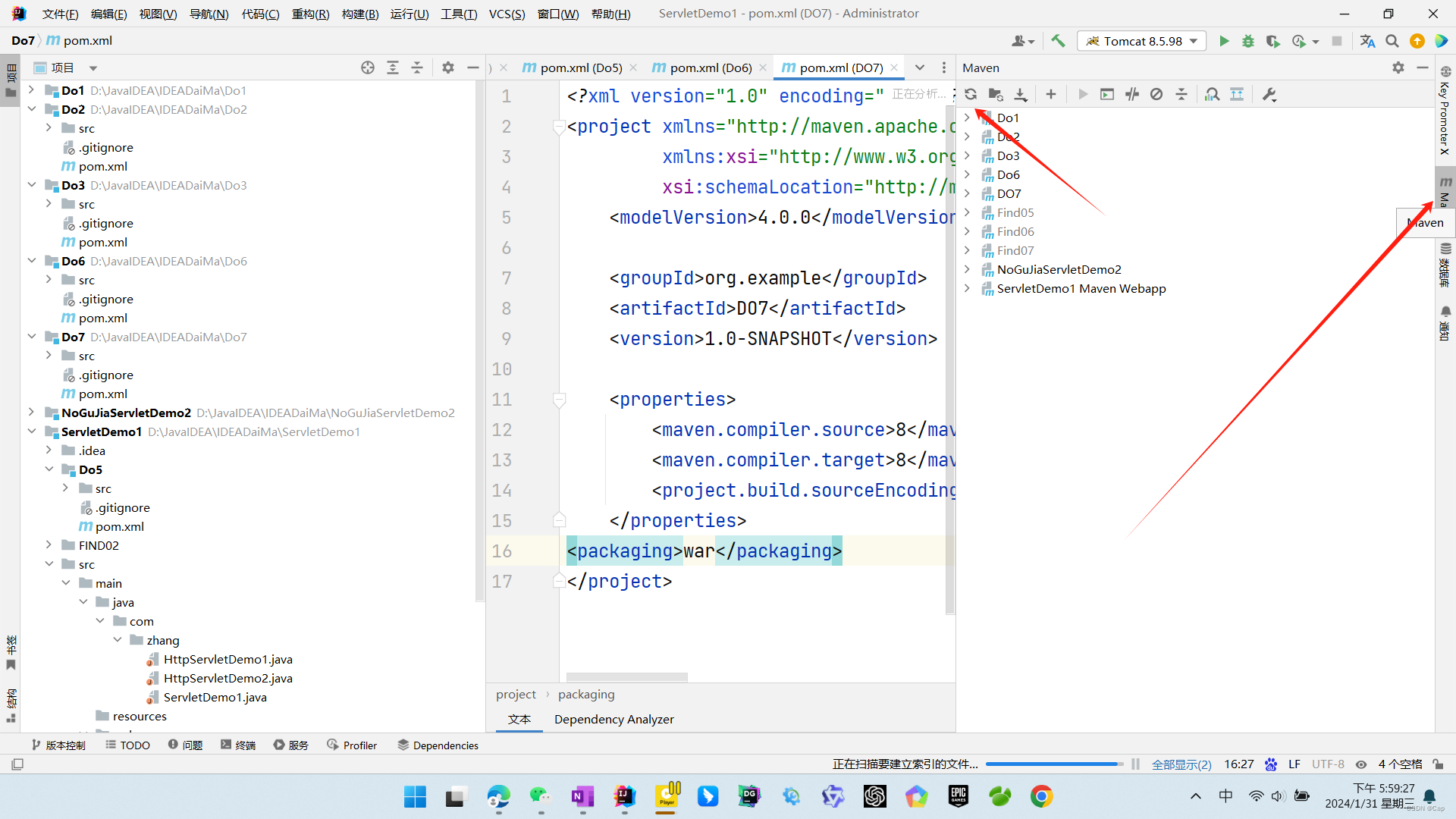The height and width of the screenshot is (819, 1456).
Task: Open Dependencies tool window
Action: click(438, 745)
